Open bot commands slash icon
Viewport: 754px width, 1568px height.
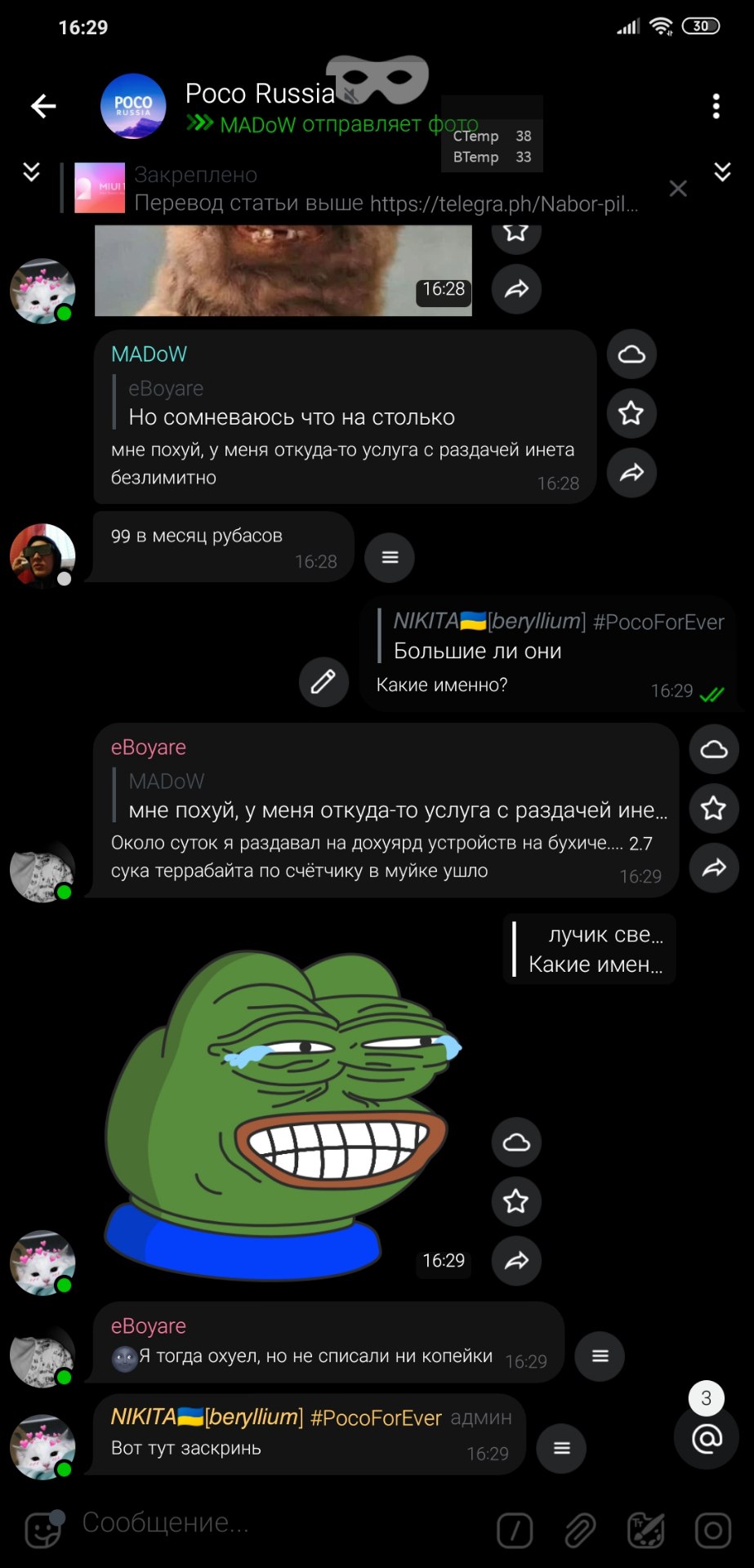(x=515, y=1530)
